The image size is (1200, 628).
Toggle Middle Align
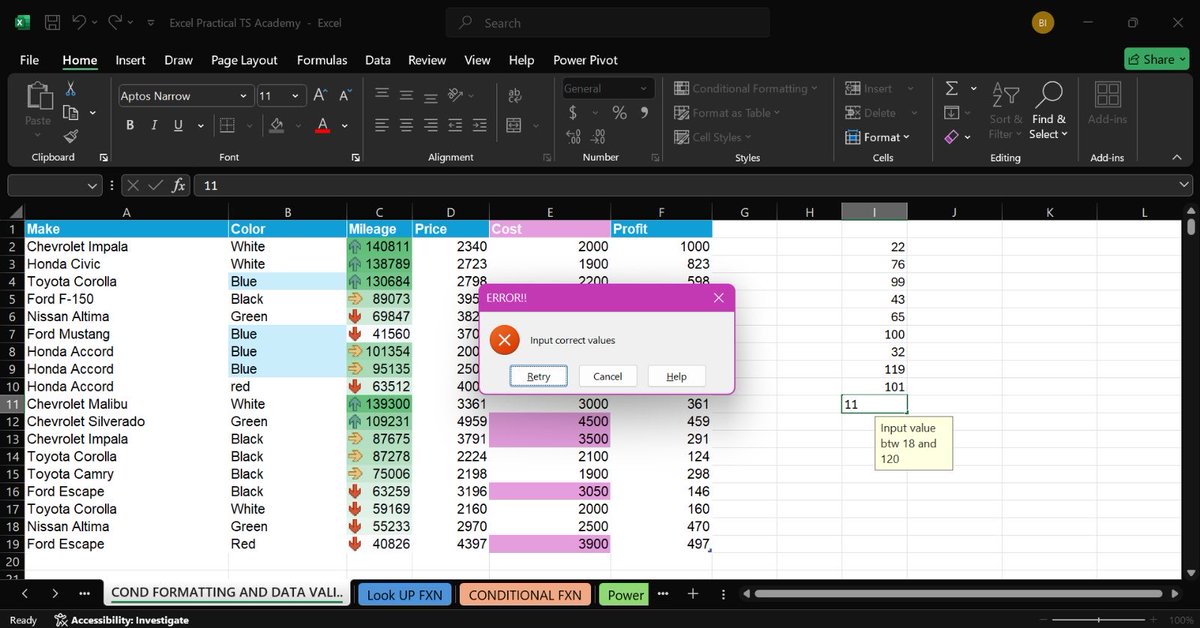click(x=406, y=94)
